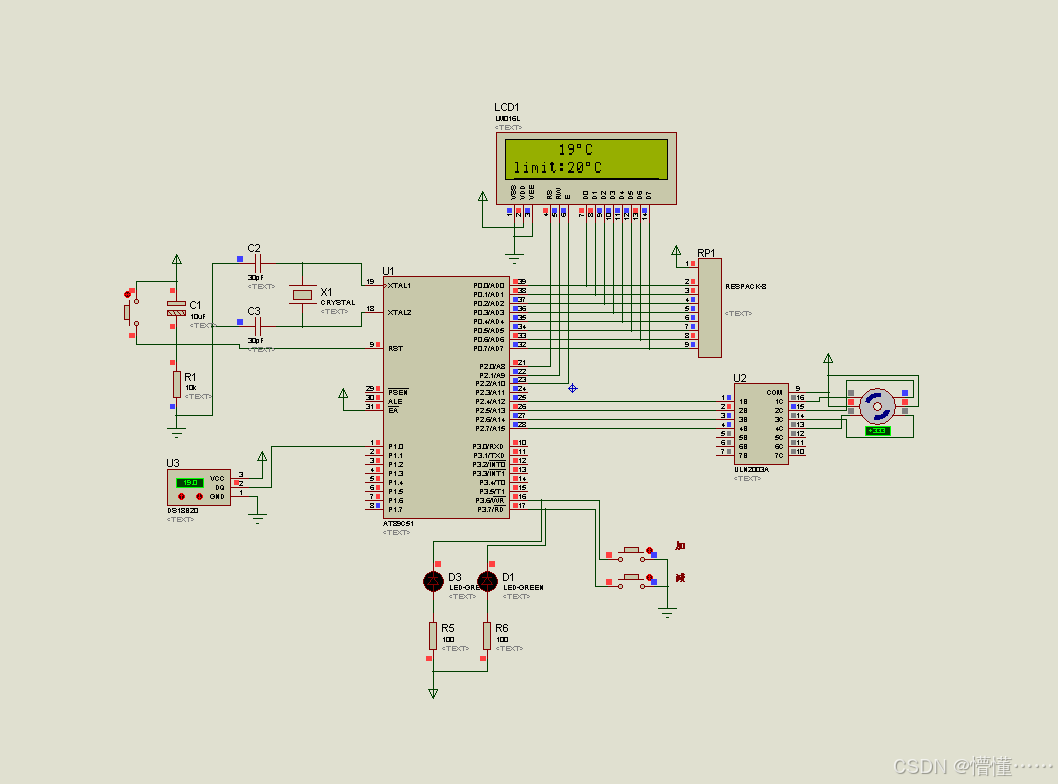This screenshot has height=784, width=1058.
Task: Select the DS18B20 sensor component U3
Action: [x=199, y=487]
